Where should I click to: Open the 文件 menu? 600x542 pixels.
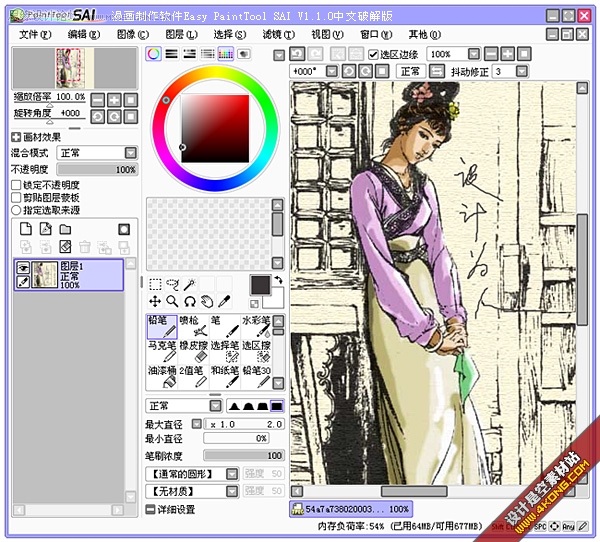pos(35,35)
